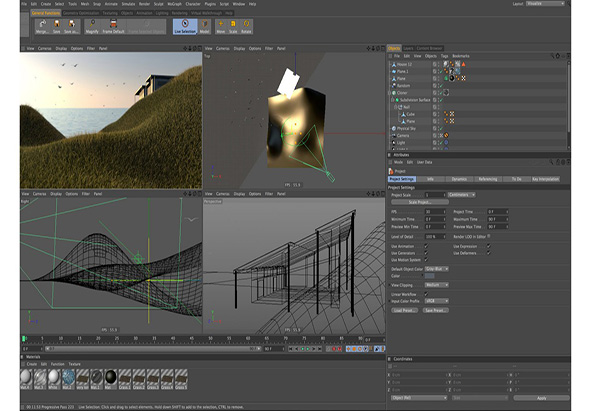Switch to Model mode
The image size is (590, 411).
(204, 26)
